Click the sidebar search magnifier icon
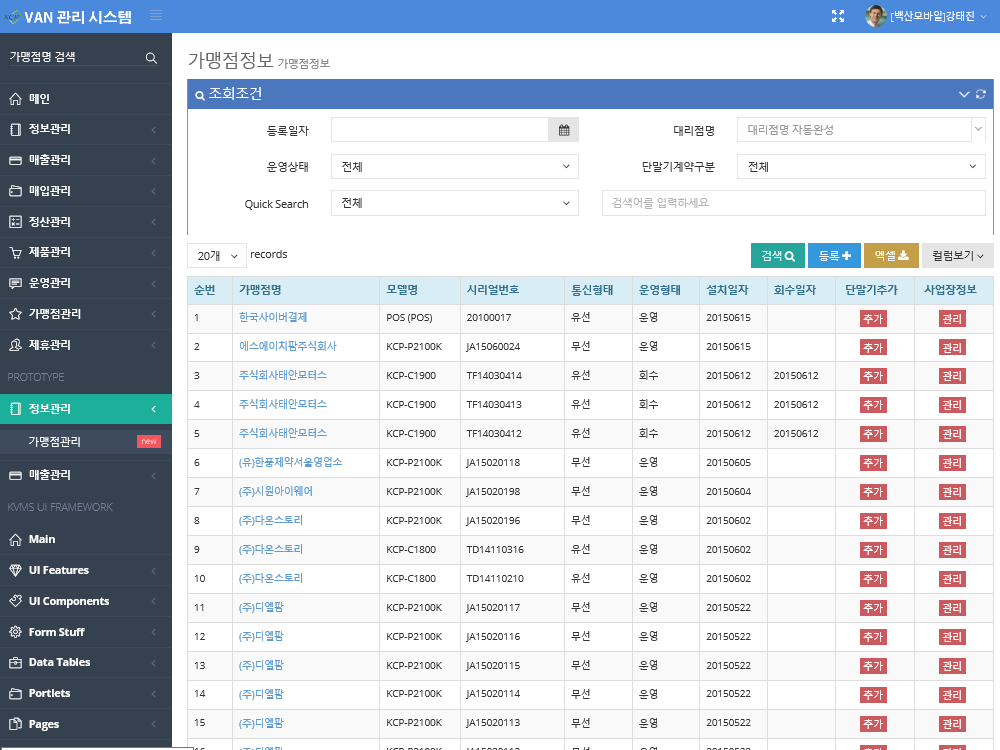Image resolution: width=1000 pixels, height=750 pixels. [x=151, y=58]
